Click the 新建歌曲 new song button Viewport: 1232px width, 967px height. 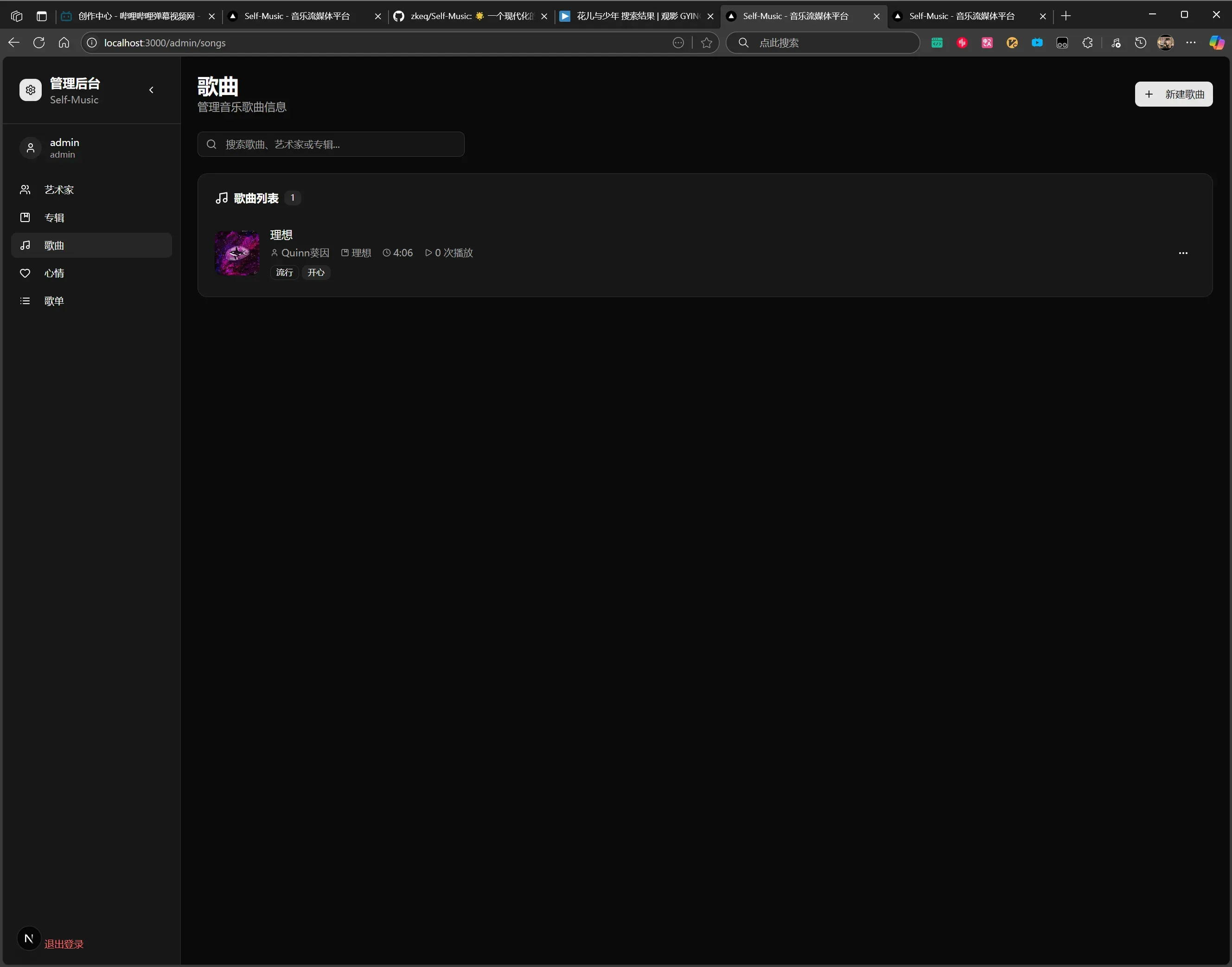point(1173,94)
